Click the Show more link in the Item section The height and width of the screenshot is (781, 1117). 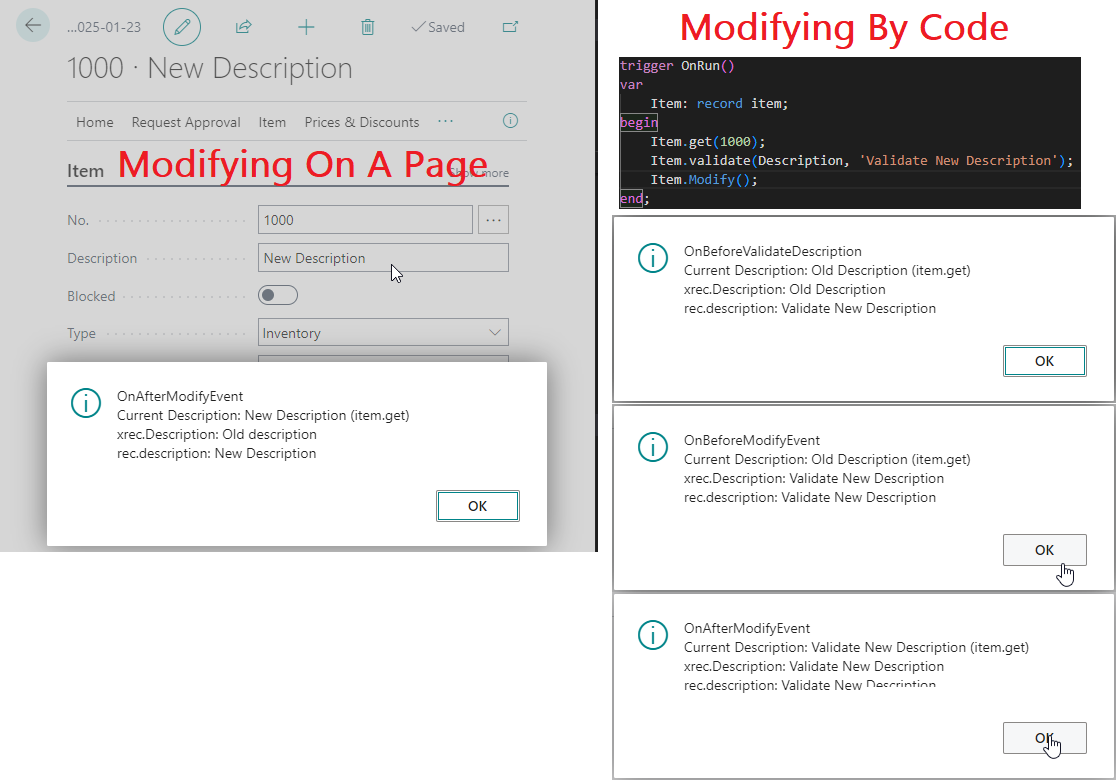(x=480, y=172)
